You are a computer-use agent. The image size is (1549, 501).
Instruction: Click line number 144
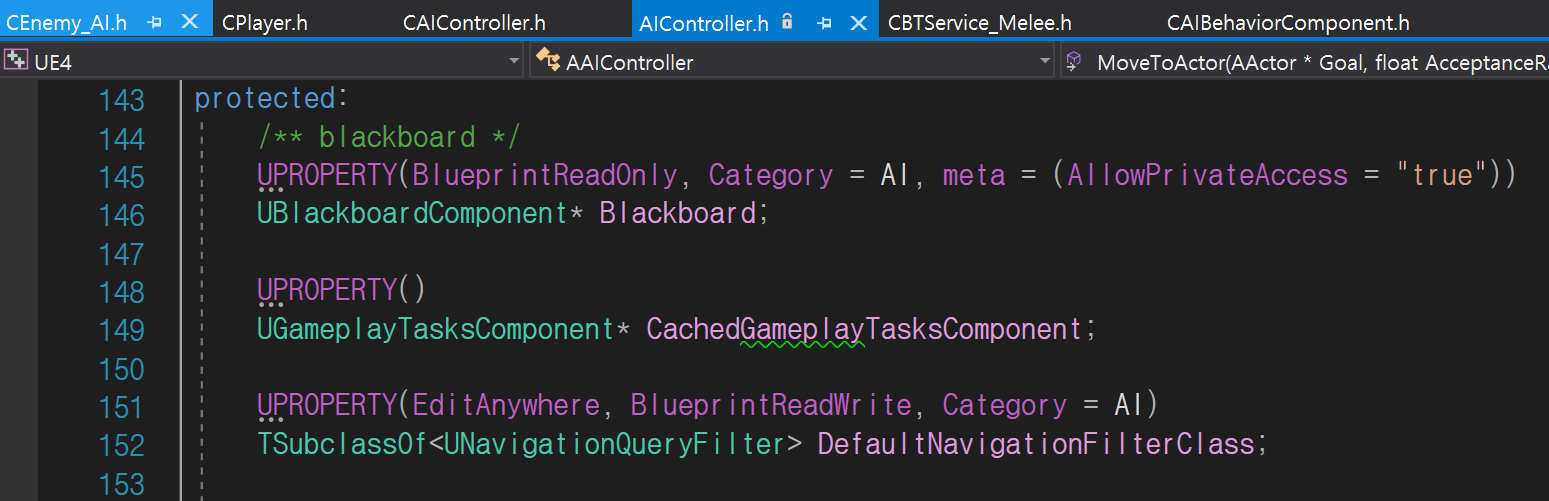pos(122,138)
